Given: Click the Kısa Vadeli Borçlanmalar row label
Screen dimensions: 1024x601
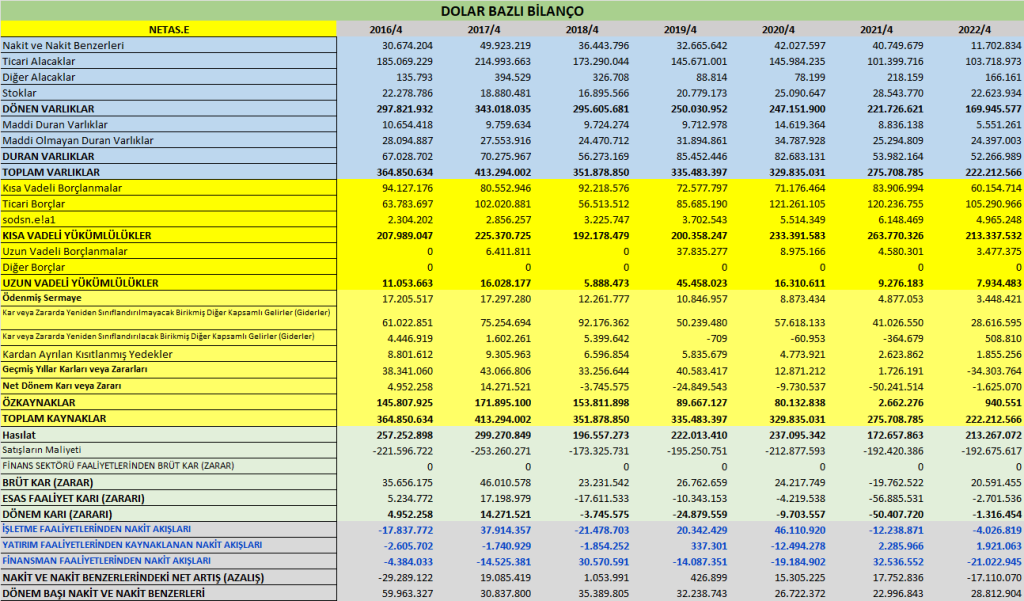Looking at the screenshot, I should click(x=62, y=188).
